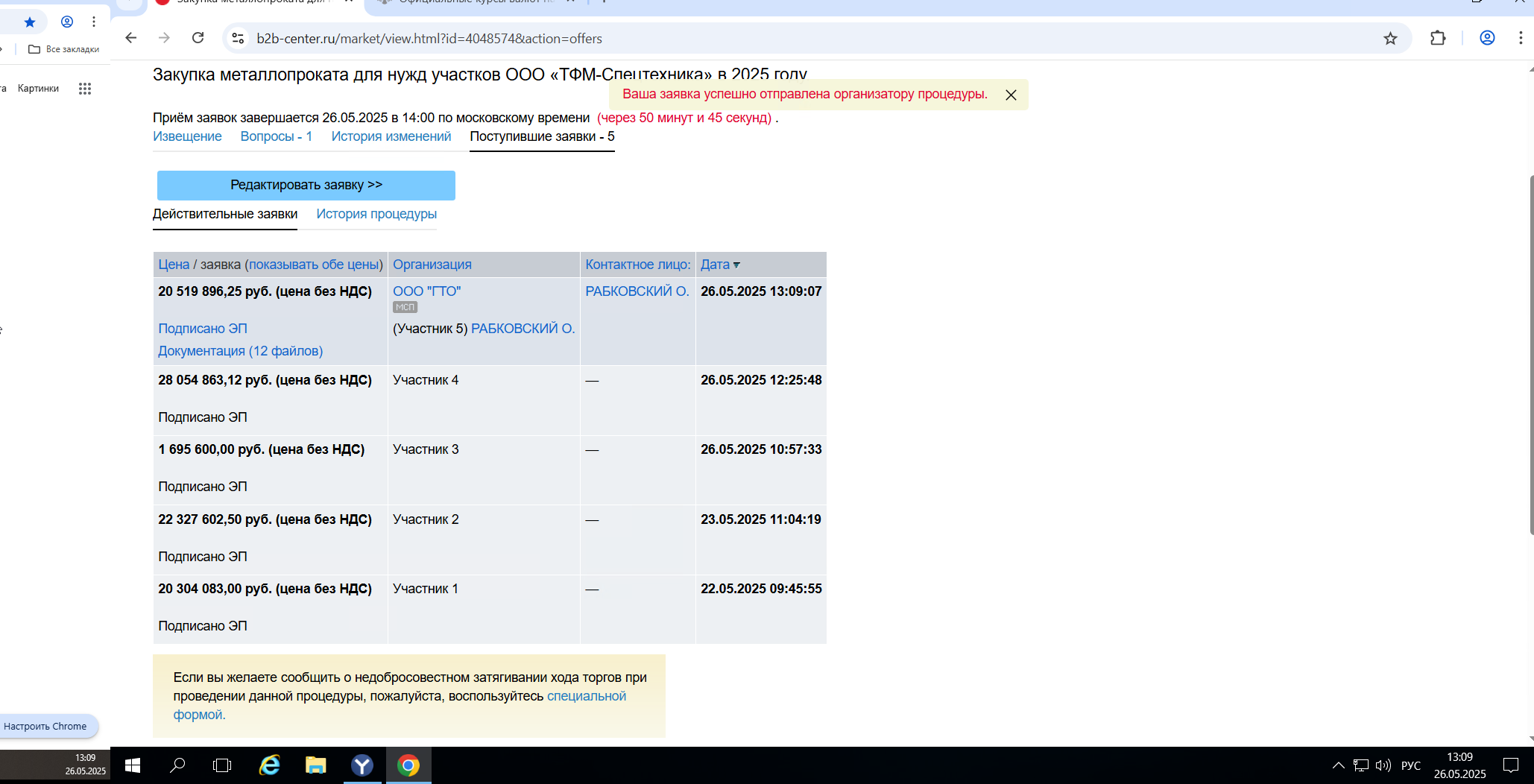Go back using the browser back arrow
The width and height of the screenshot is (1534, 784).
(131, 38)
